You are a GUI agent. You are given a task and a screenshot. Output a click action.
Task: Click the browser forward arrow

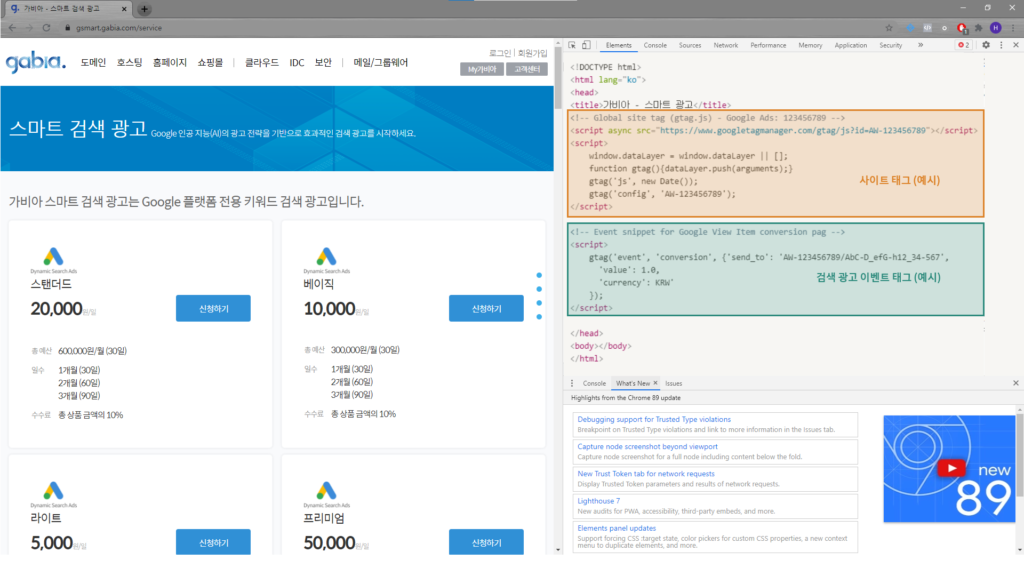29,28
